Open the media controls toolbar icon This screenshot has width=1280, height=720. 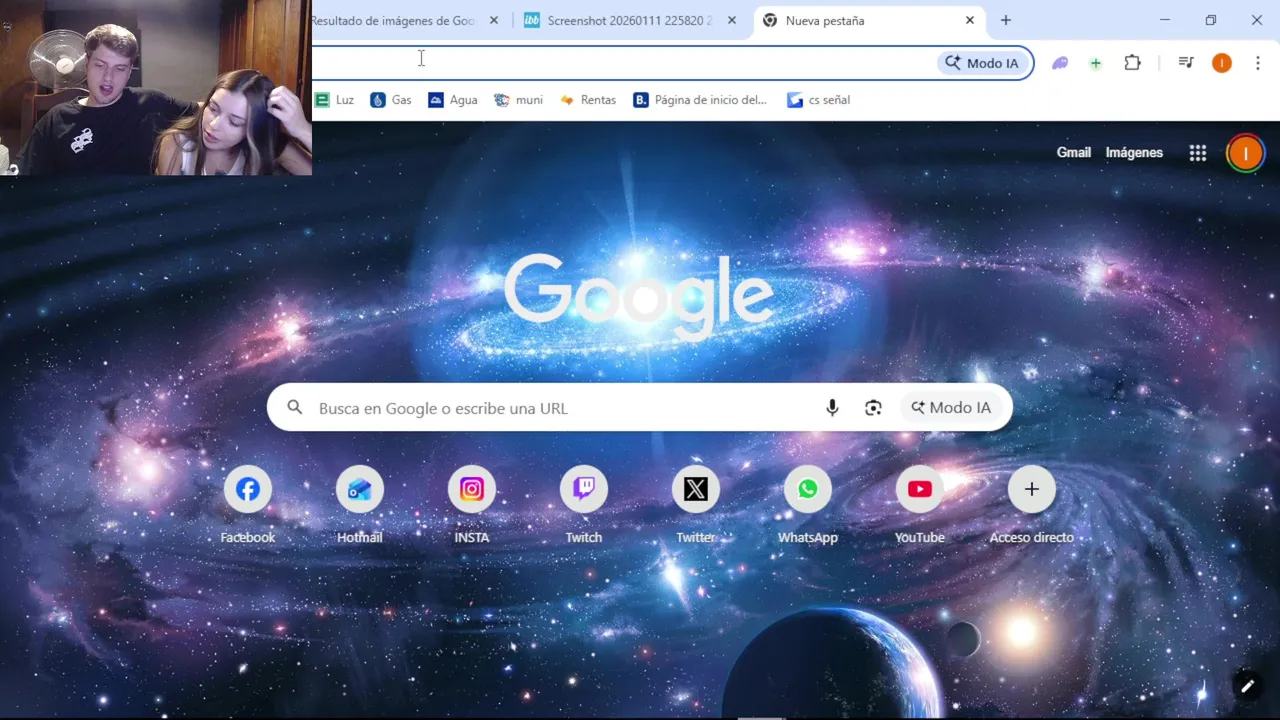pos(1186,63)
